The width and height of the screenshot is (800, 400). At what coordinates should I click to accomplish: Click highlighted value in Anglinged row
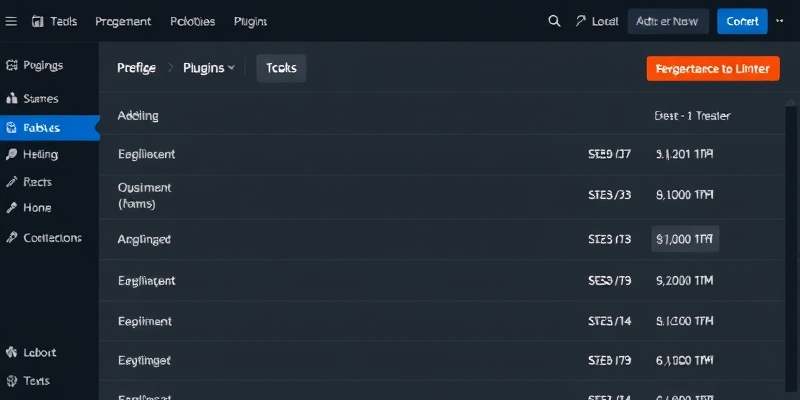[685, 239]
